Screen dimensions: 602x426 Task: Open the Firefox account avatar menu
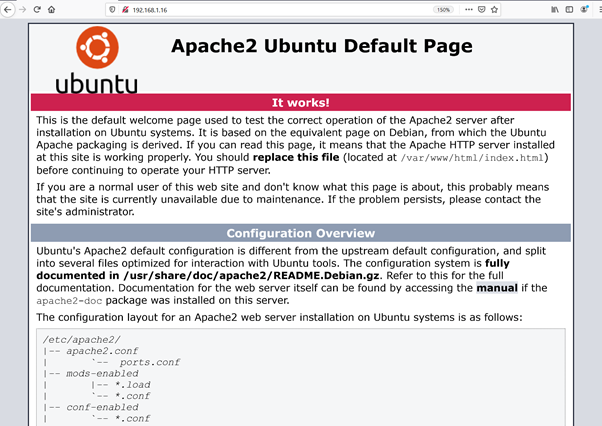point(580,9)
